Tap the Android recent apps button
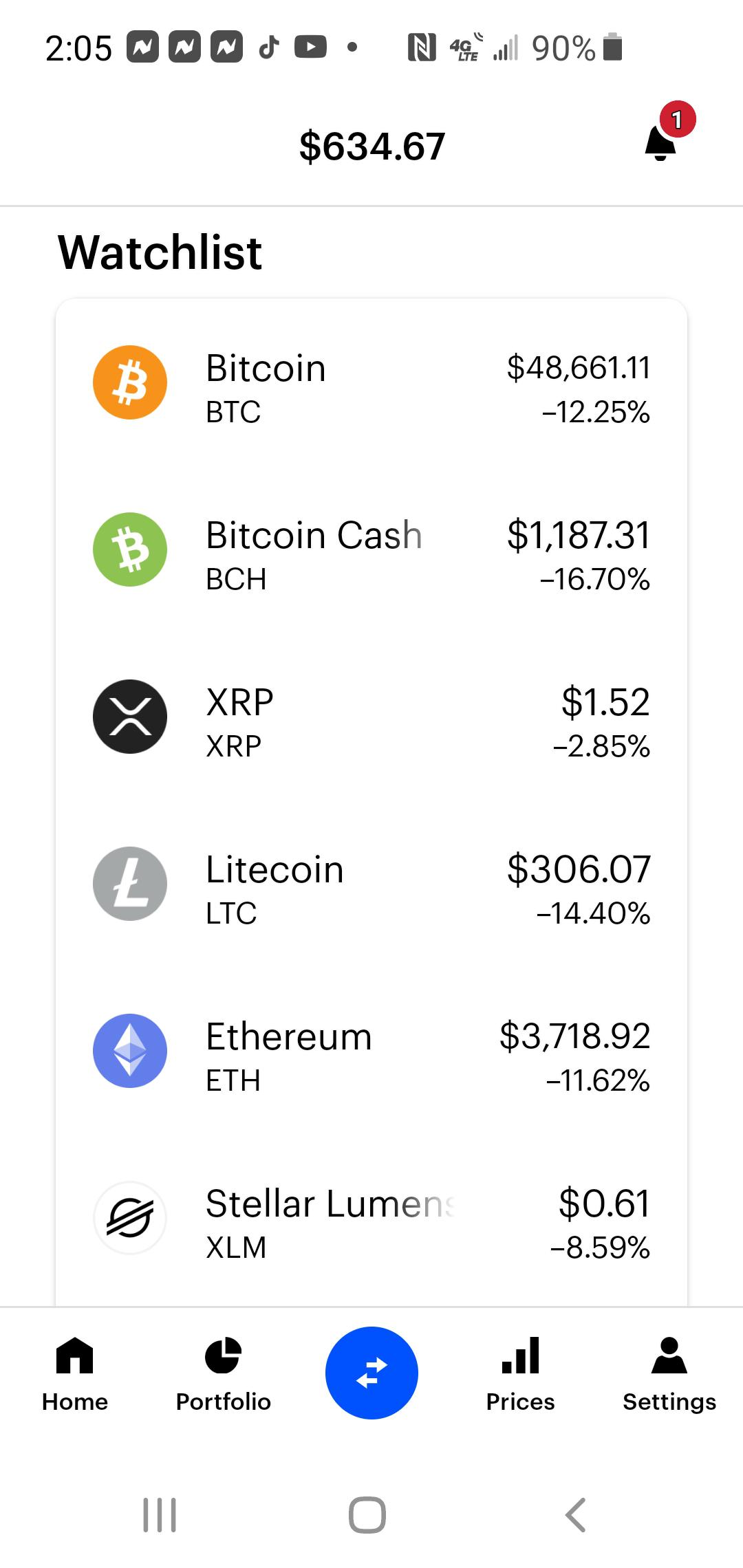The width and height of the screenshot is (743, 1568). pyautogui.click(x=160, y=1515)
